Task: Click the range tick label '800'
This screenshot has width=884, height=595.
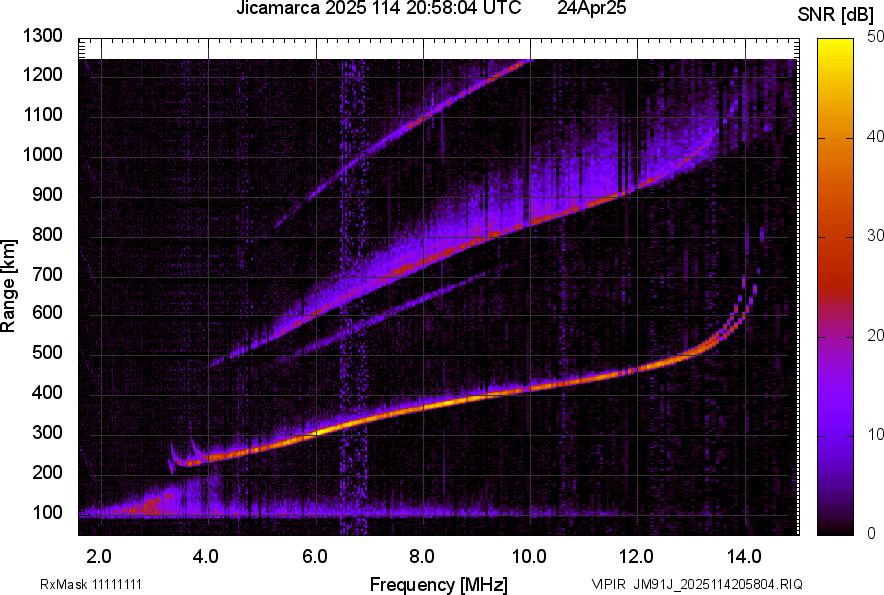Action: pos(47,234)
